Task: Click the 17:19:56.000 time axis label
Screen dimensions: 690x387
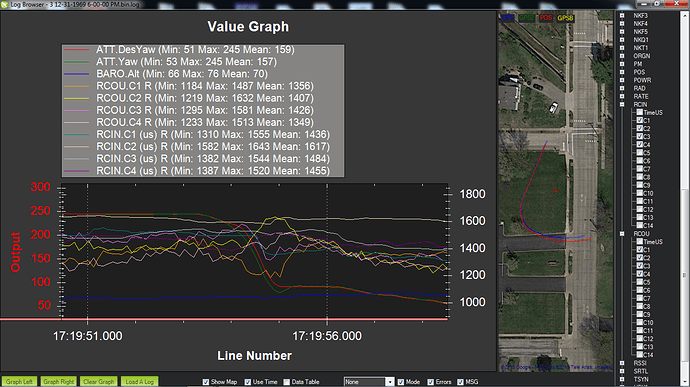Action: (x=327, y=336)
